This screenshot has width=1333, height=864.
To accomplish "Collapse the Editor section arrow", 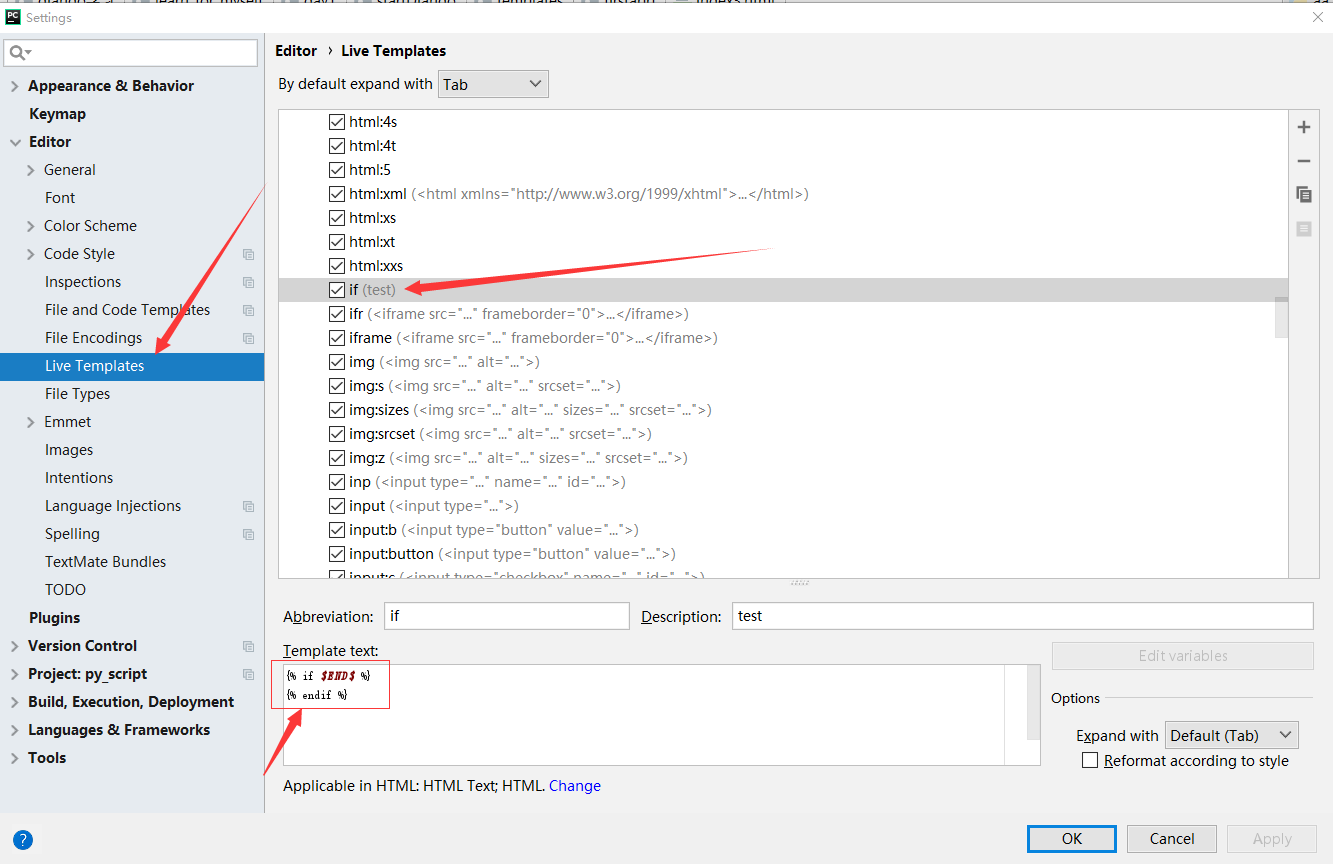I will point(14,142).
